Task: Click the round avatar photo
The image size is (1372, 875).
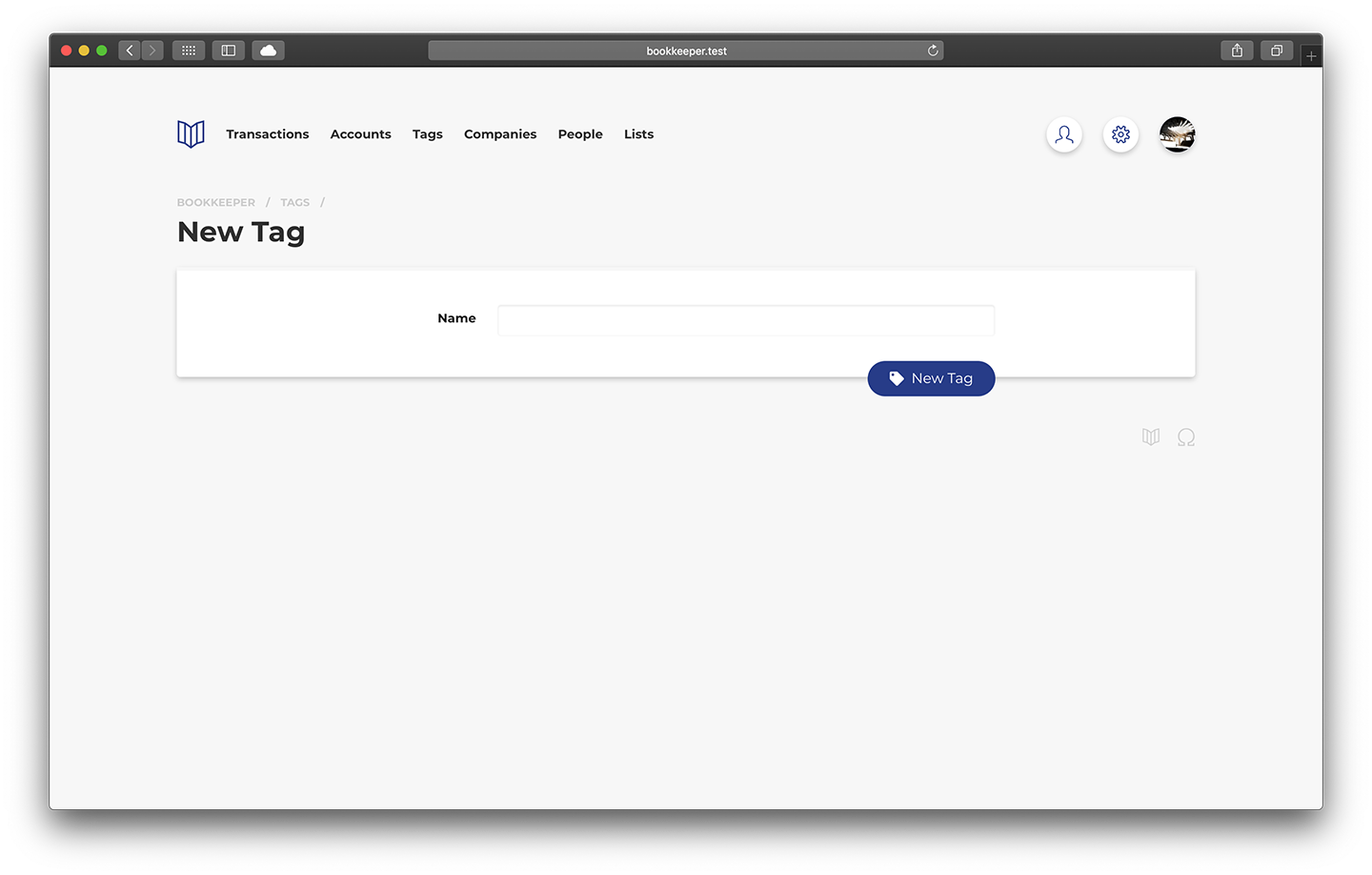Action: [1178, 134]
